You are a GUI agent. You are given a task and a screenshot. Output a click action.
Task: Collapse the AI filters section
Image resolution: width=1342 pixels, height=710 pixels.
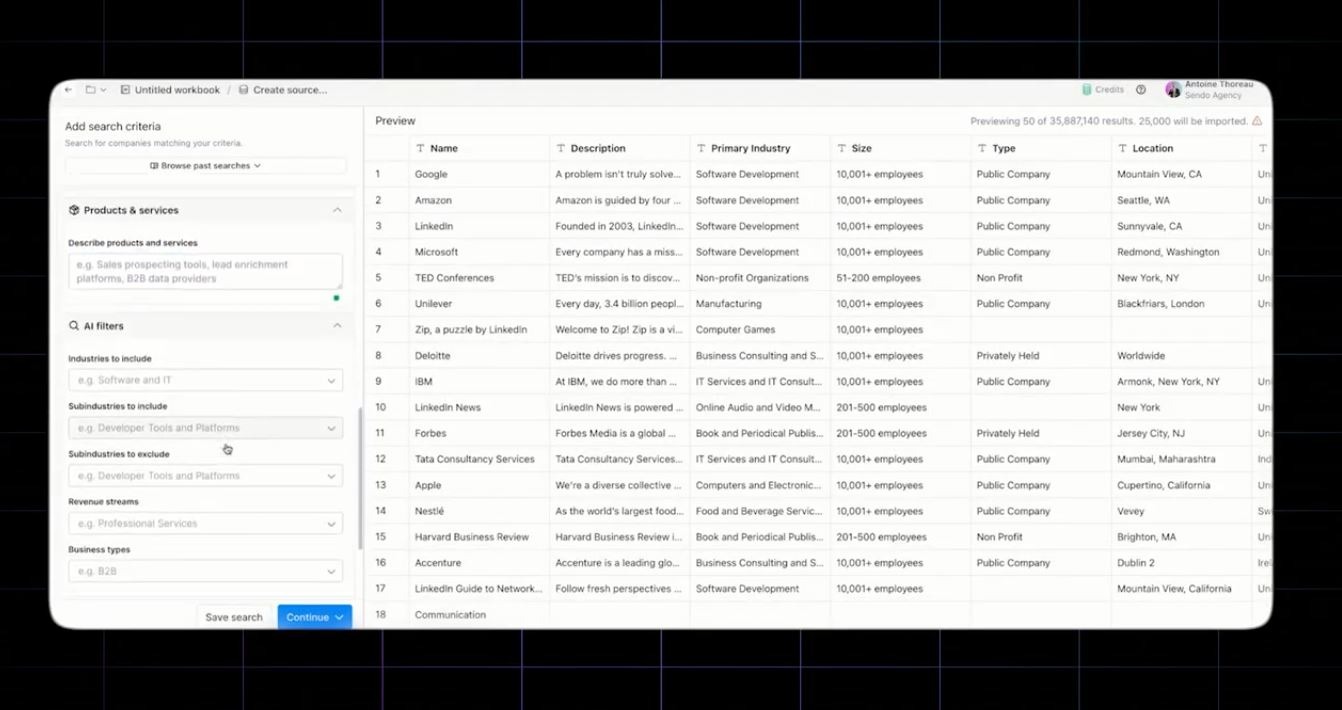tap(337, 326)
